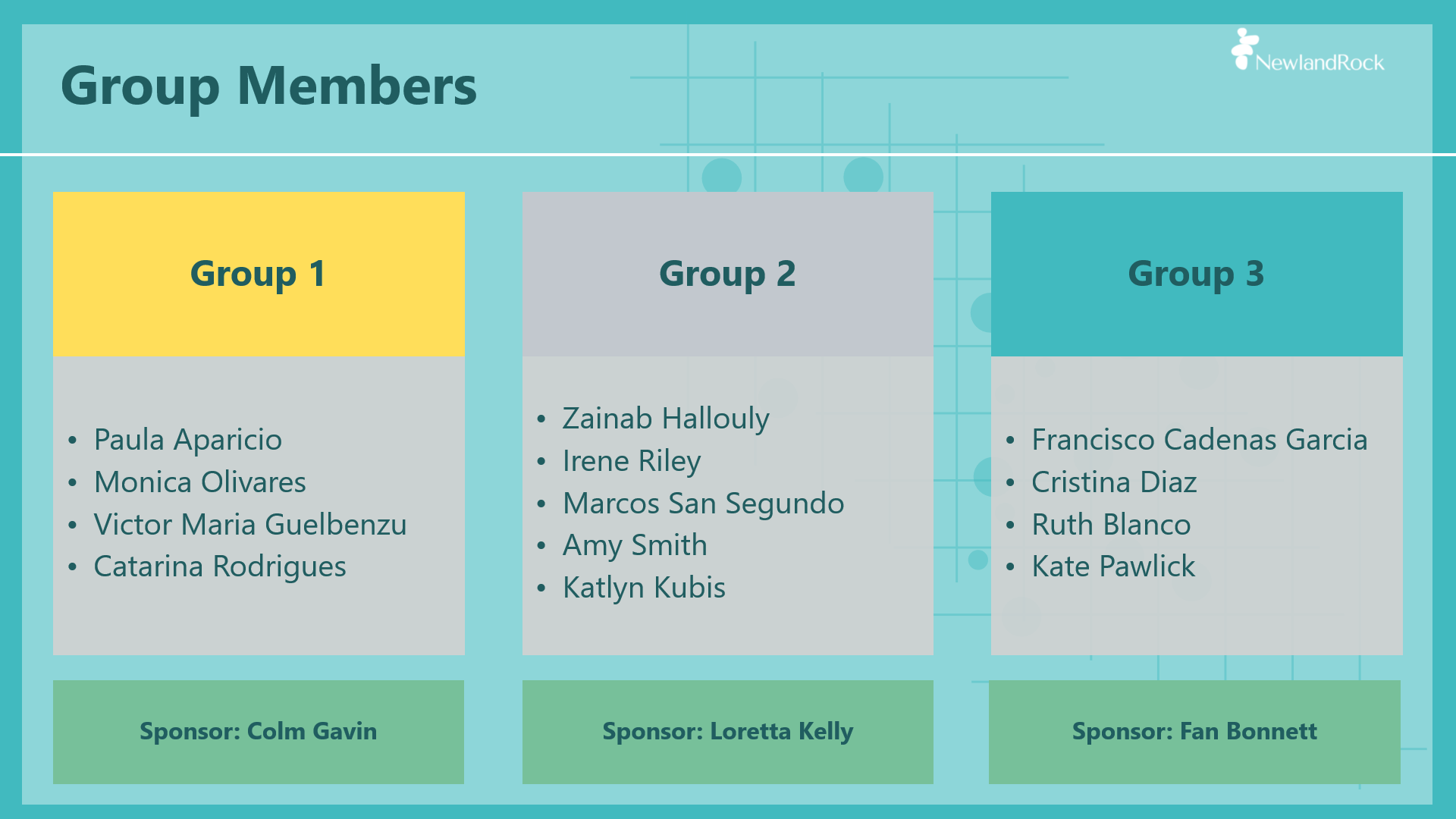Click on Victor Maria Guelbenzu
This screenshot has width=1456, height=819.
click(x=250, y=525)
